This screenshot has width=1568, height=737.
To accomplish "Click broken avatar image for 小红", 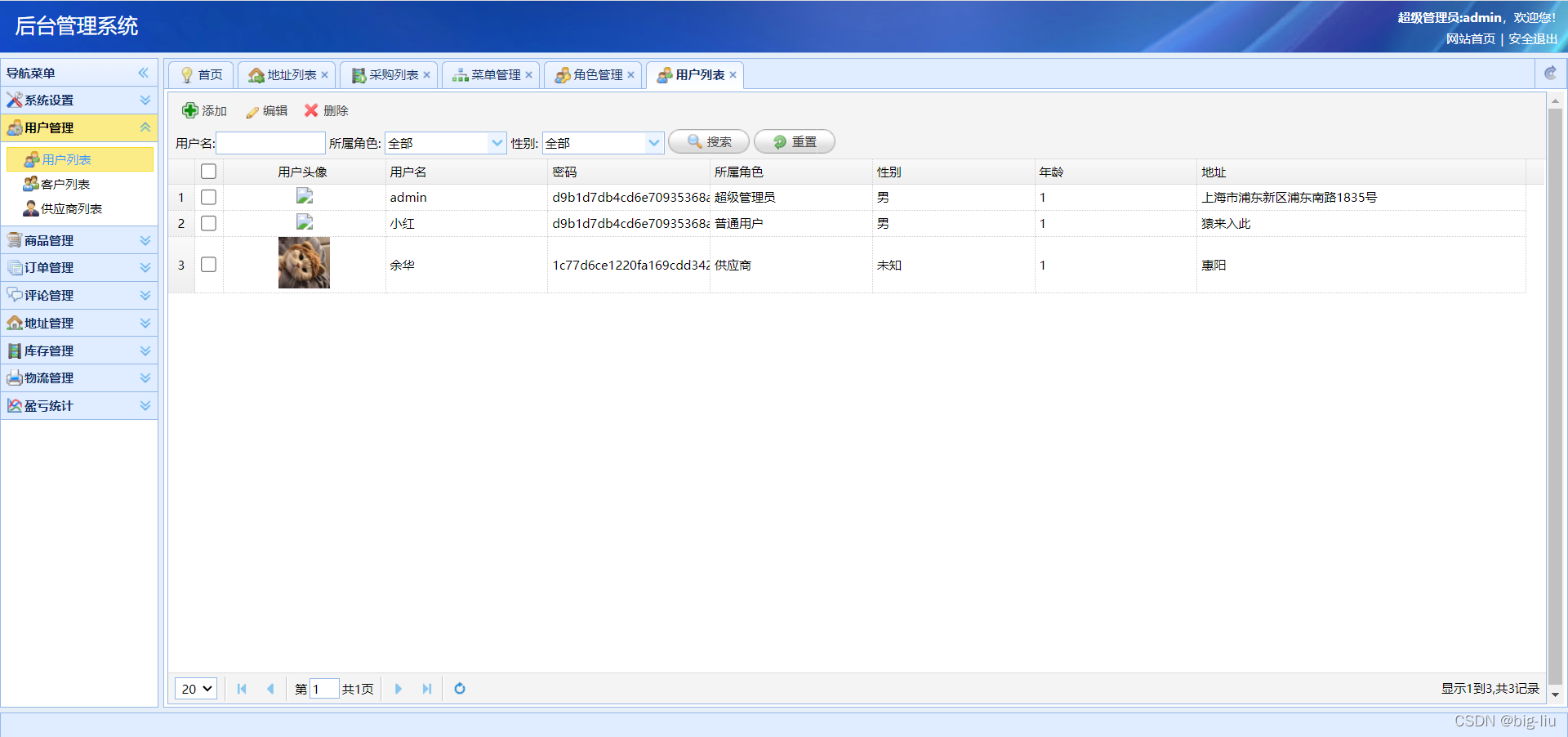I will pyautogui.click(x=305, y=222).
